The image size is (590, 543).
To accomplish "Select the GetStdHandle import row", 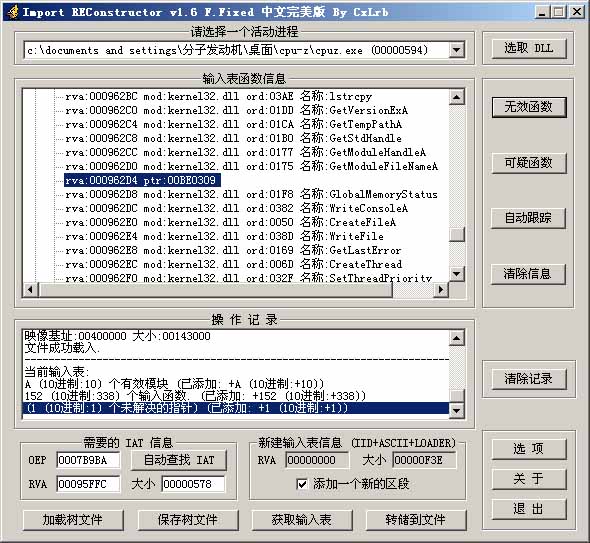I will click(x=233, y=138).
